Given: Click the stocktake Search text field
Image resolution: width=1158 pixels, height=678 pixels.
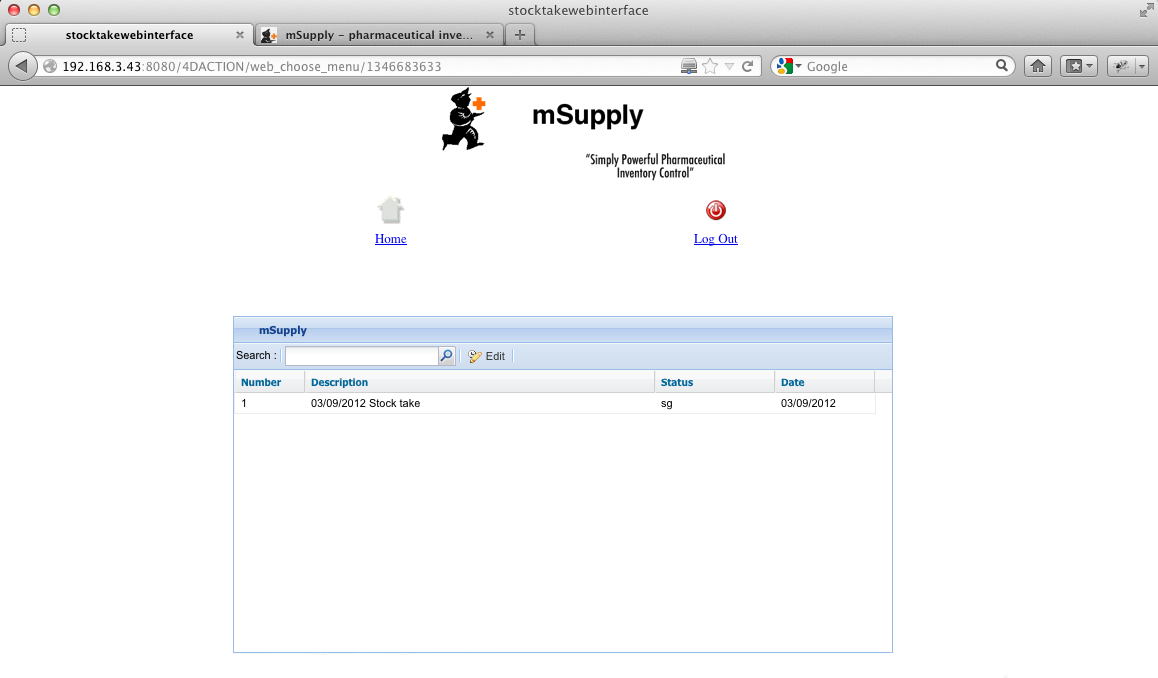Looking at the screenshot, I should 362,356.
